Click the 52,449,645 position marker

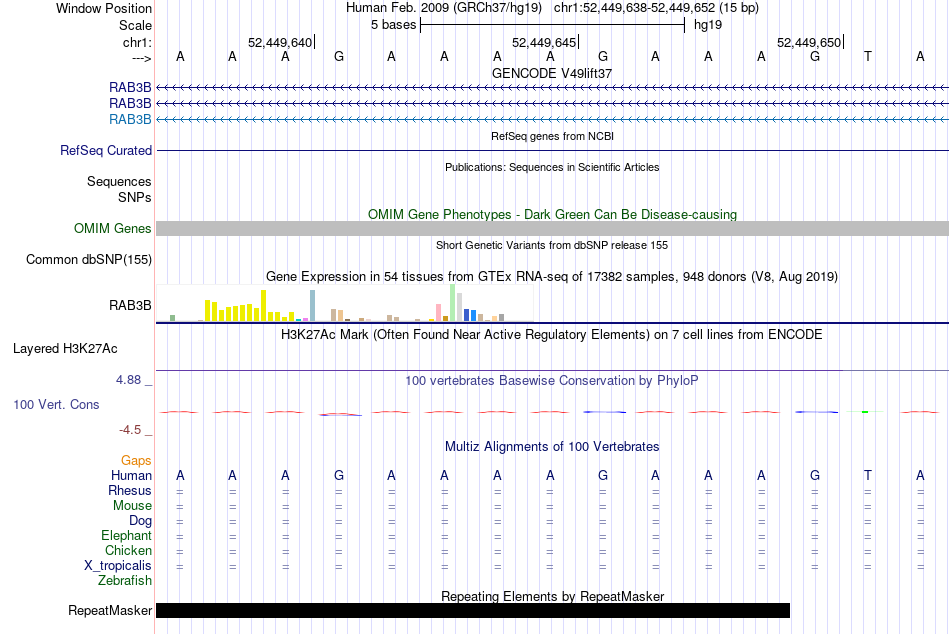tap(544, 42)
